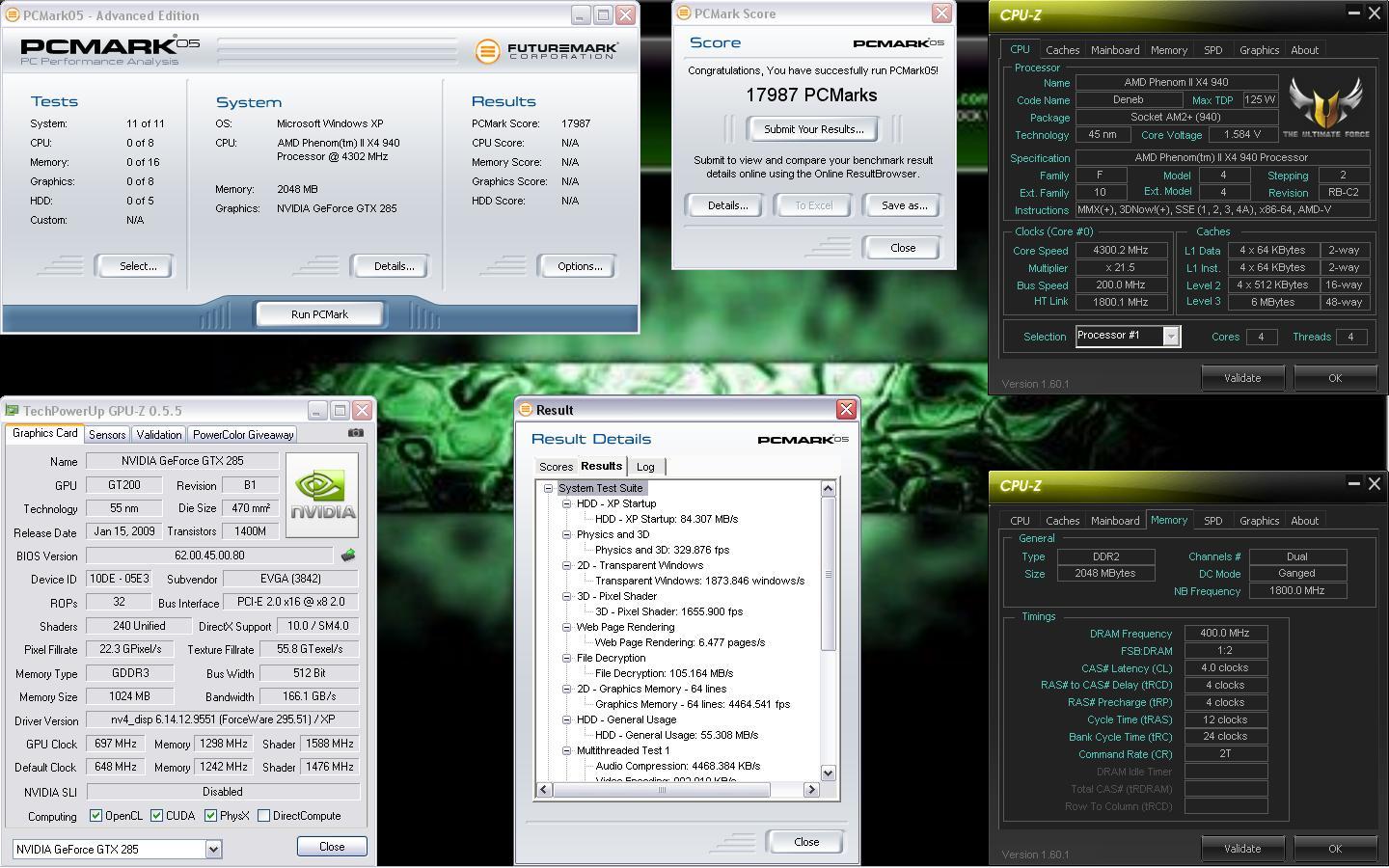Click Close button in GPU-Z window

(332, 847)
